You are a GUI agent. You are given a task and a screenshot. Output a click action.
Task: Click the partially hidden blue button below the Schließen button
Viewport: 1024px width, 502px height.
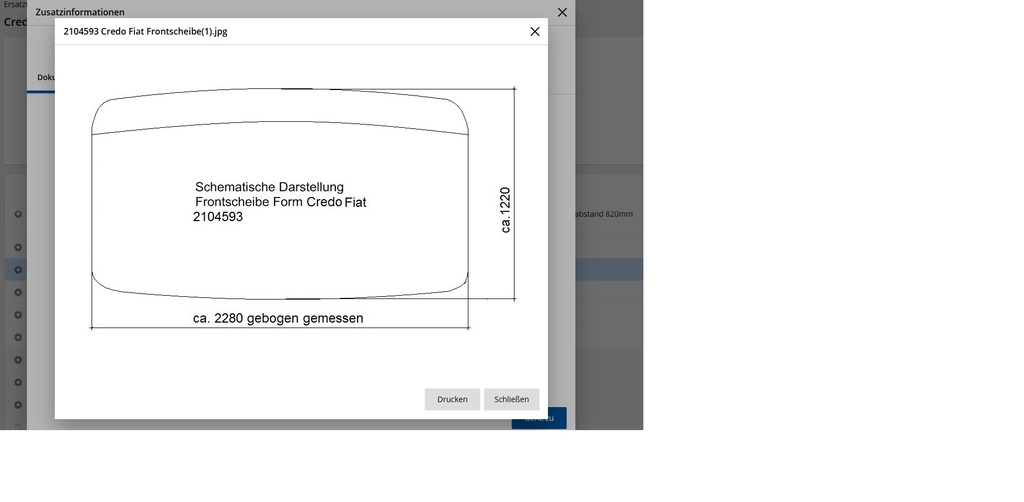[x=539, y=418]
